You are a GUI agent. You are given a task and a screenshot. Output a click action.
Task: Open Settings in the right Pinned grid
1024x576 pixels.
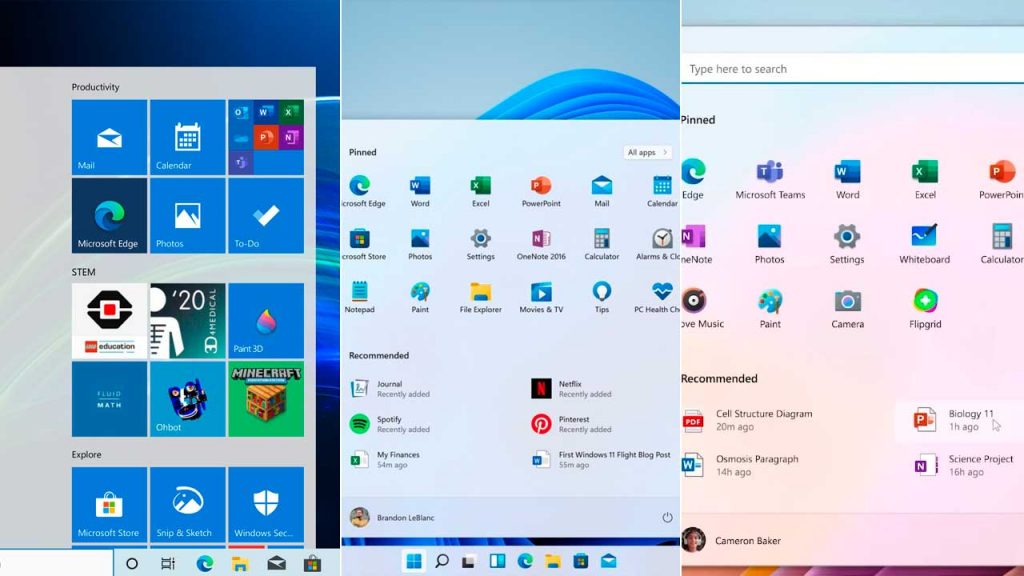[x=847, y=244]
